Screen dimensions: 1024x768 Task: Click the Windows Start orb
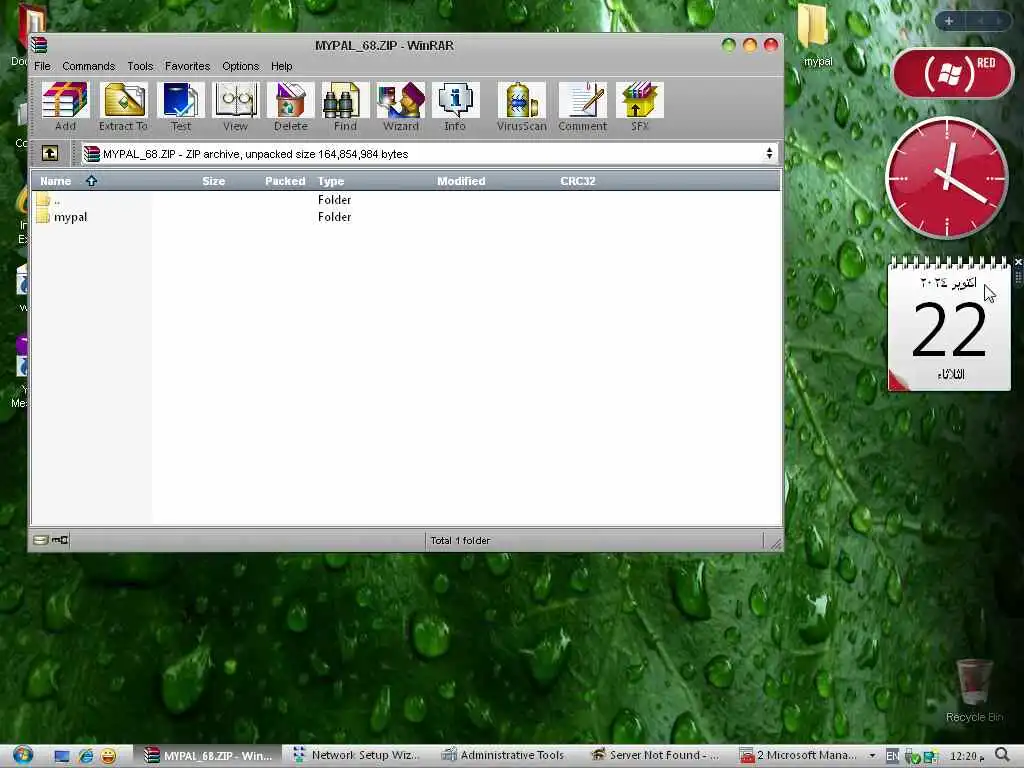[22, 756]
